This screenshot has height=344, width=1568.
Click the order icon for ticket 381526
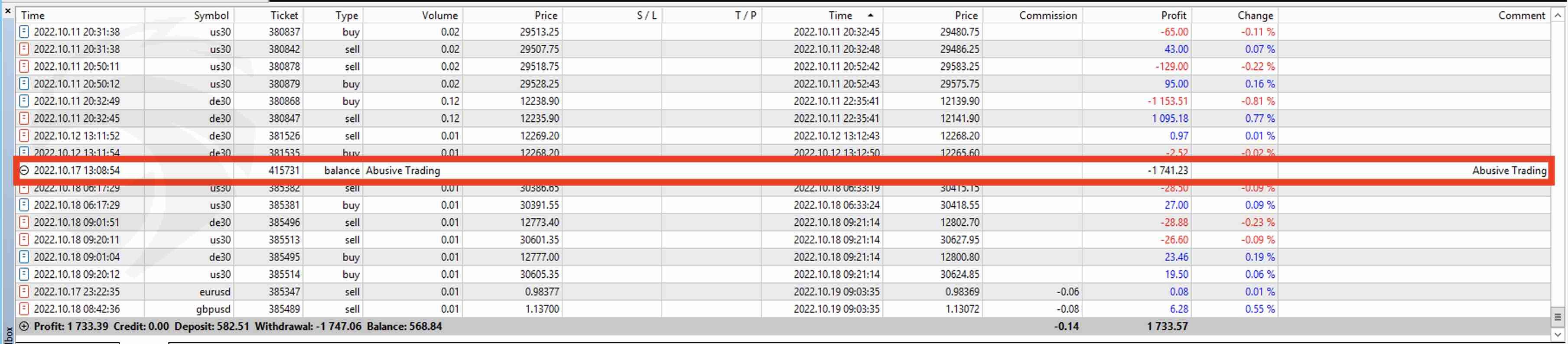point(24,136)
